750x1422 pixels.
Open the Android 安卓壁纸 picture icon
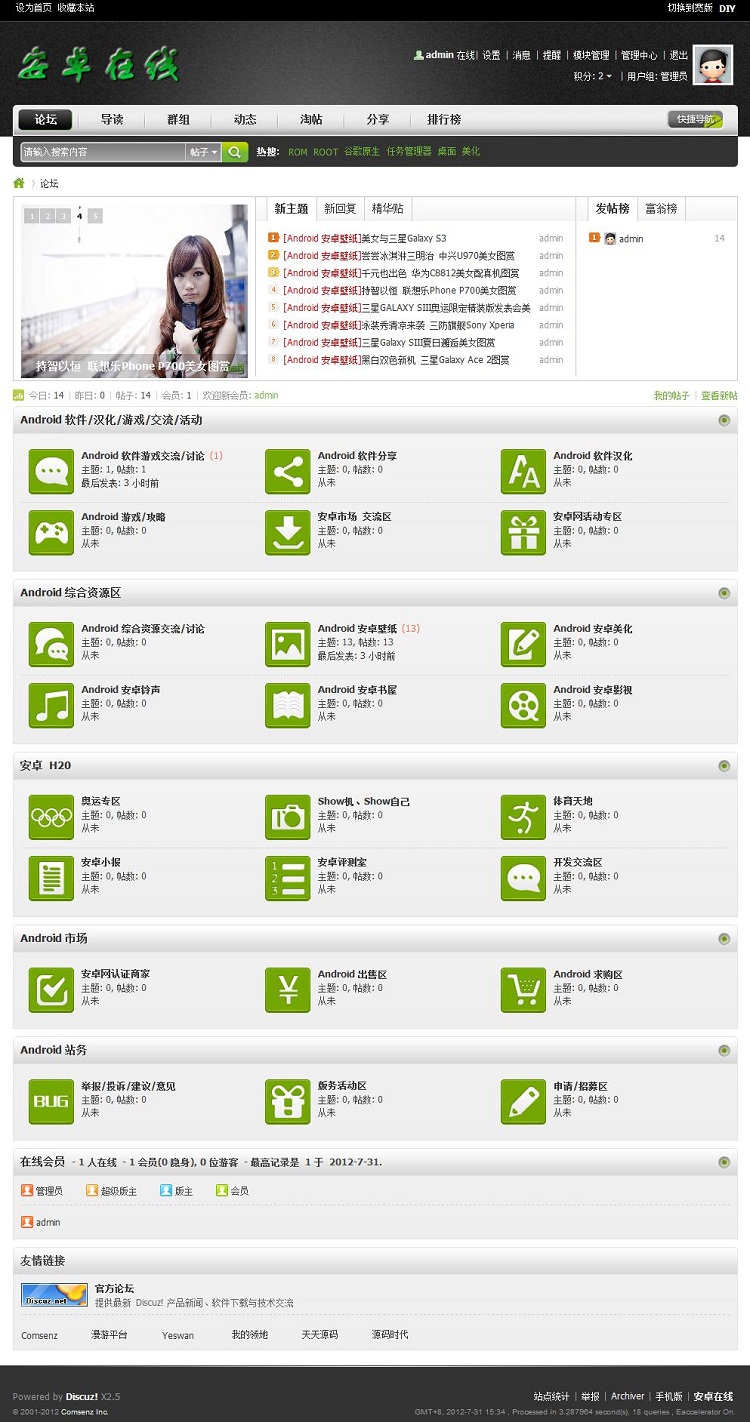click(288, 644)
